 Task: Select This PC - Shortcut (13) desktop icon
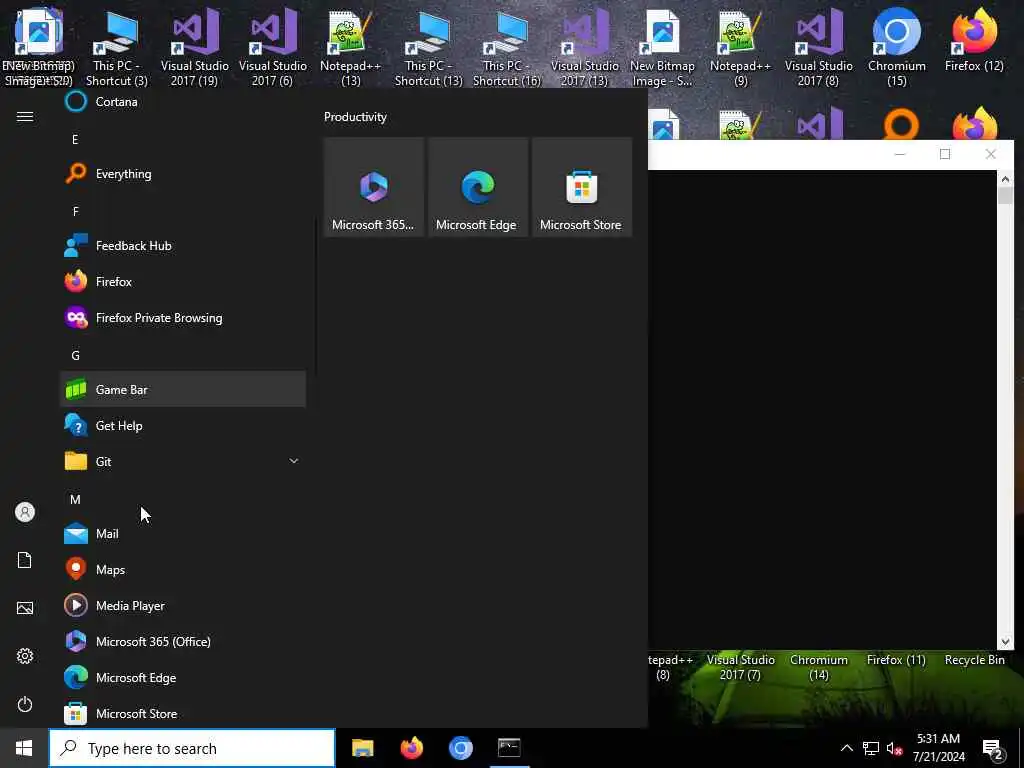[428, 47]
